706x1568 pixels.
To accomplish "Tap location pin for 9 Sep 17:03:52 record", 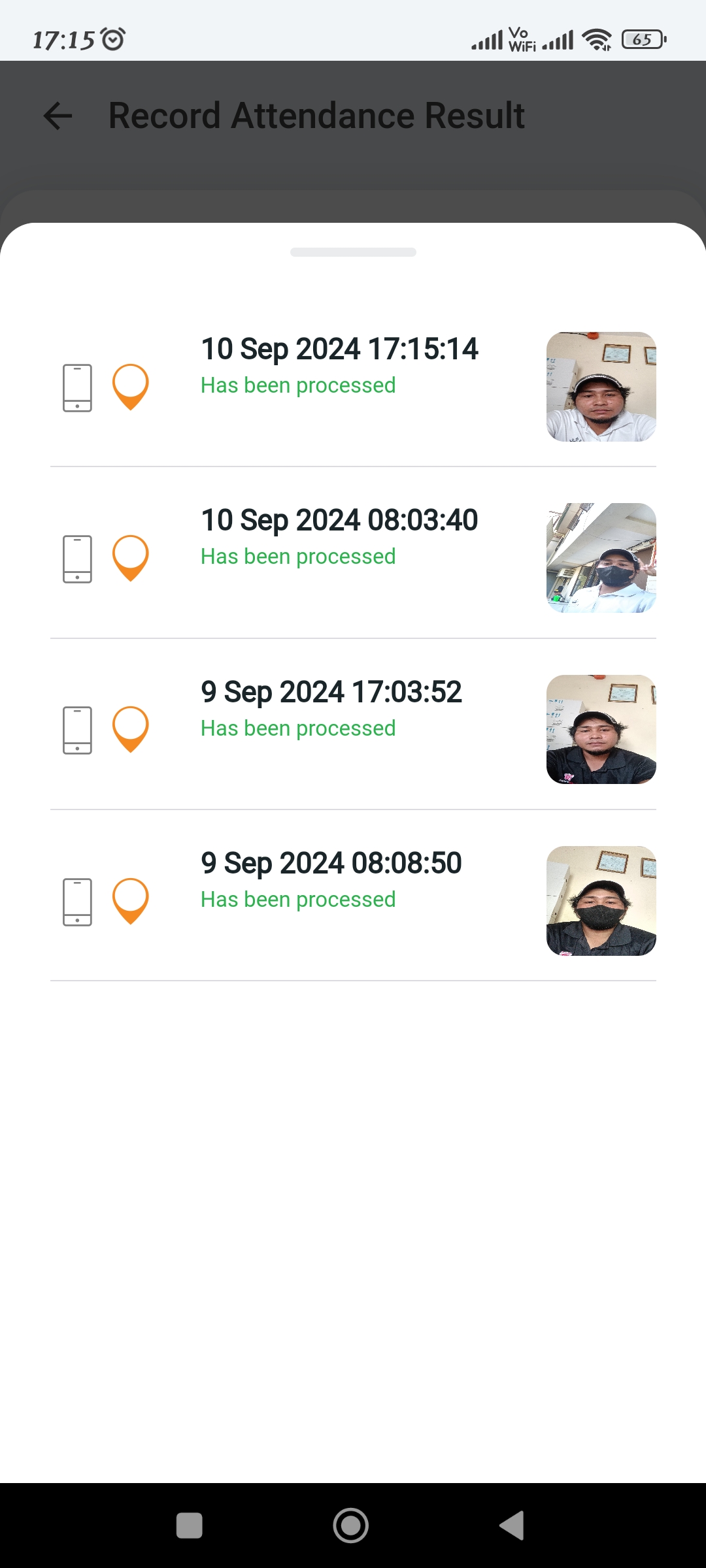I will pos(131,728).
